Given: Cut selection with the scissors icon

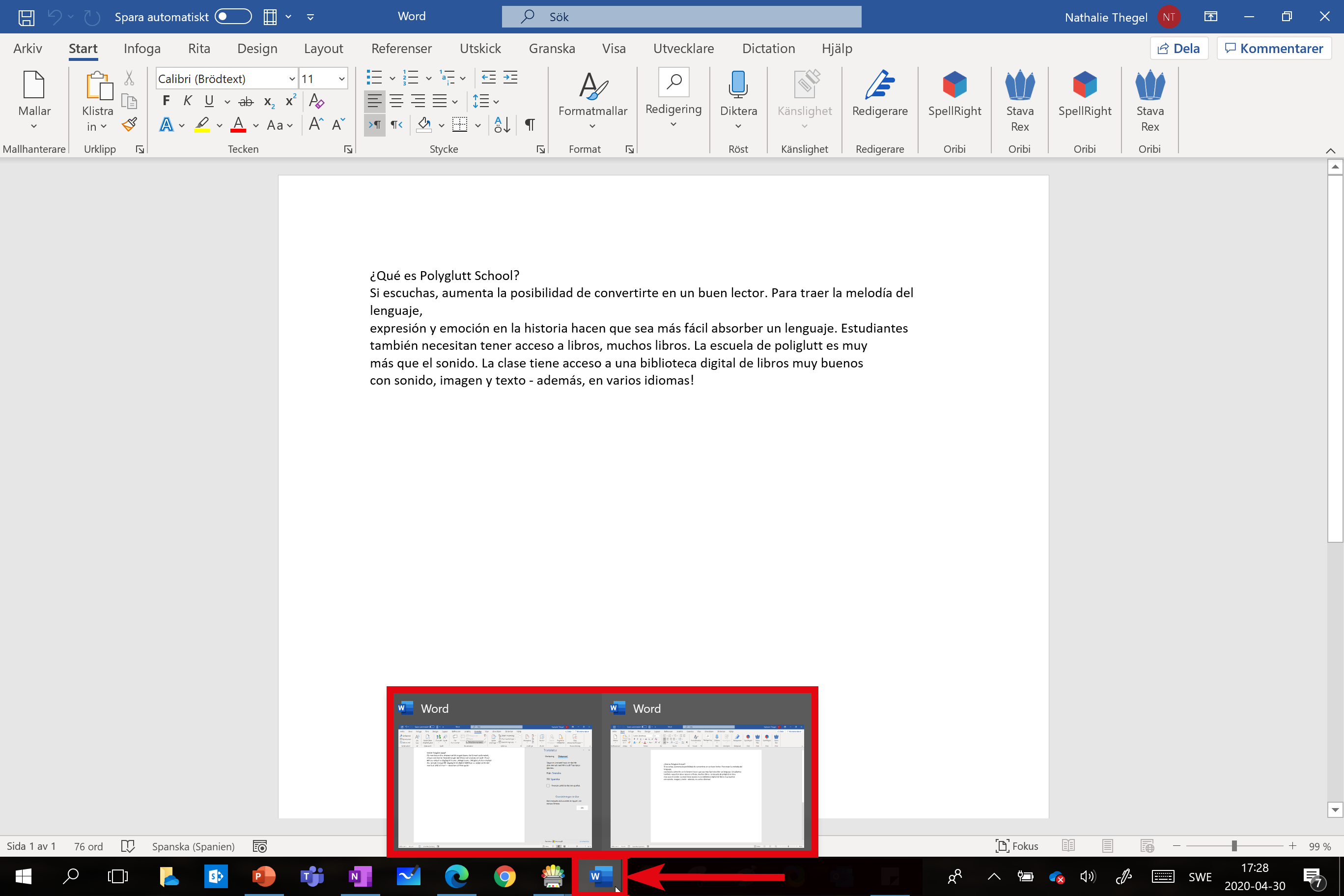Looking at the screenshot, I should 129,78.
